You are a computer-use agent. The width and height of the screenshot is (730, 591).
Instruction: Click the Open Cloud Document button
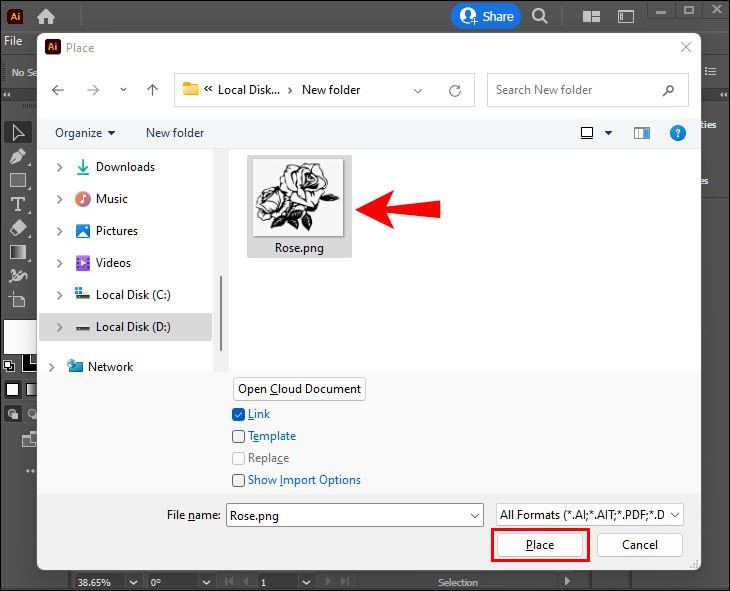click(x=299, y=389)
